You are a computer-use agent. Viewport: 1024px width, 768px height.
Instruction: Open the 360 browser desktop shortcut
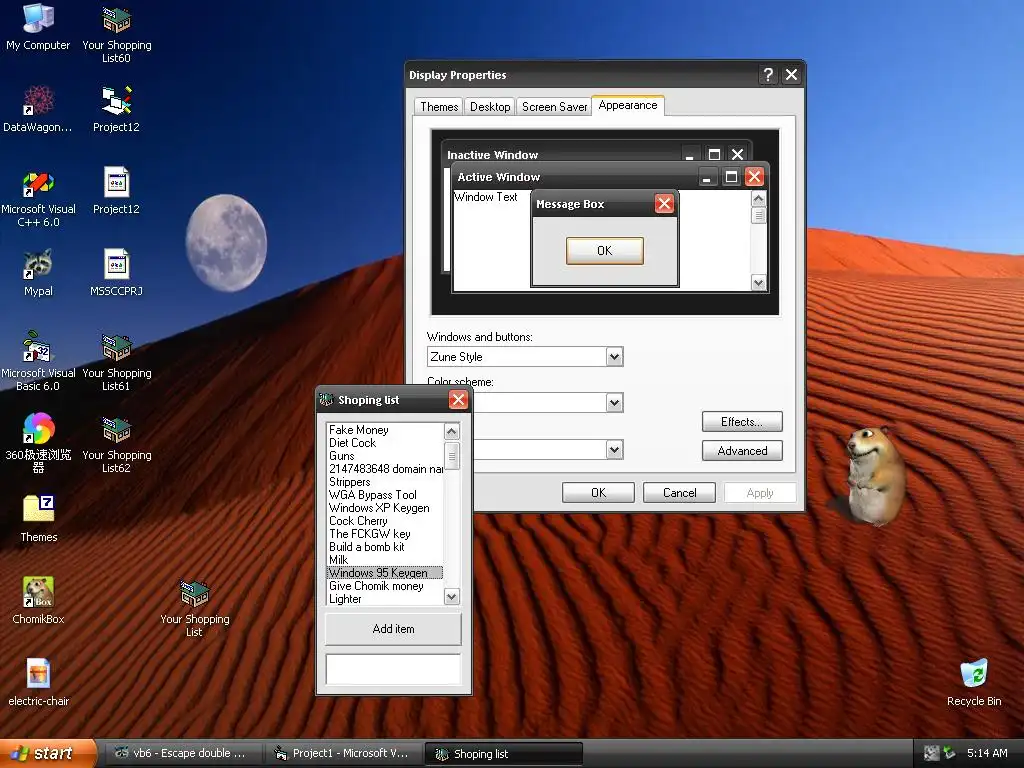click(38, 443)
